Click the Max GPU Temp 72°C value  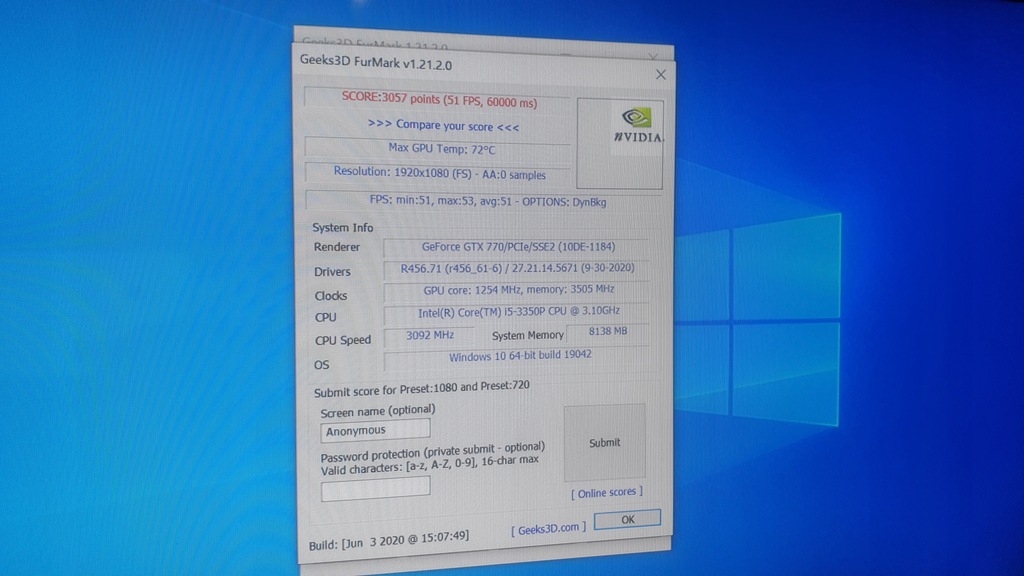click(442, 149)
